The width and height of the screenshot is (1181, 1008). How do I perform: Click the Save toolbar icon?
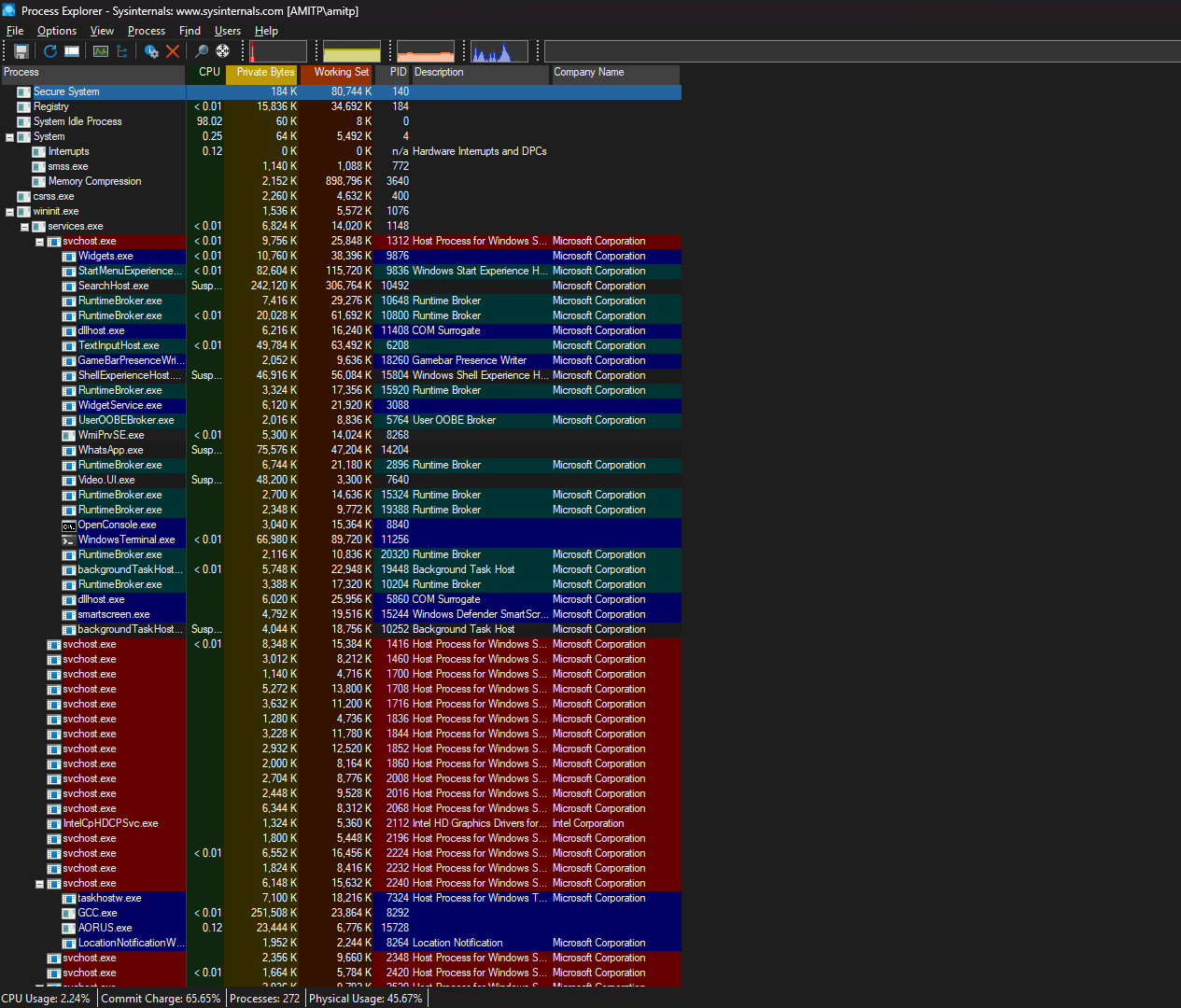click(21, 51)
